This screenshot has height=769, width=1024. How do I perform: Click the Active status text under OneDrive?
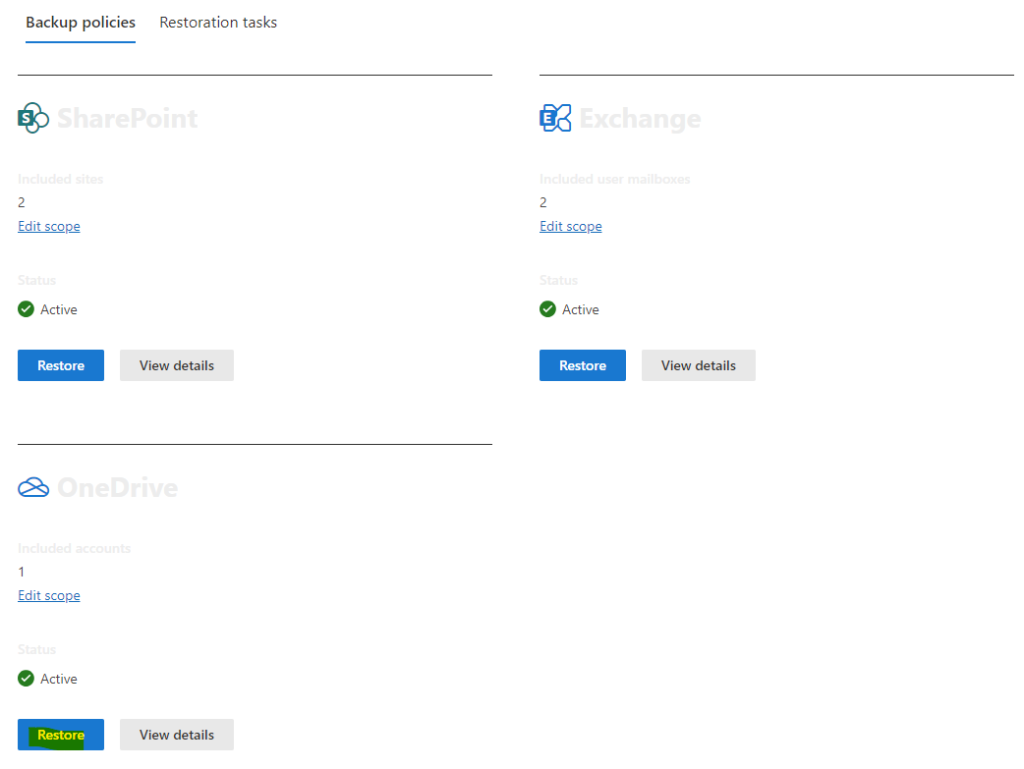[59, 679]
